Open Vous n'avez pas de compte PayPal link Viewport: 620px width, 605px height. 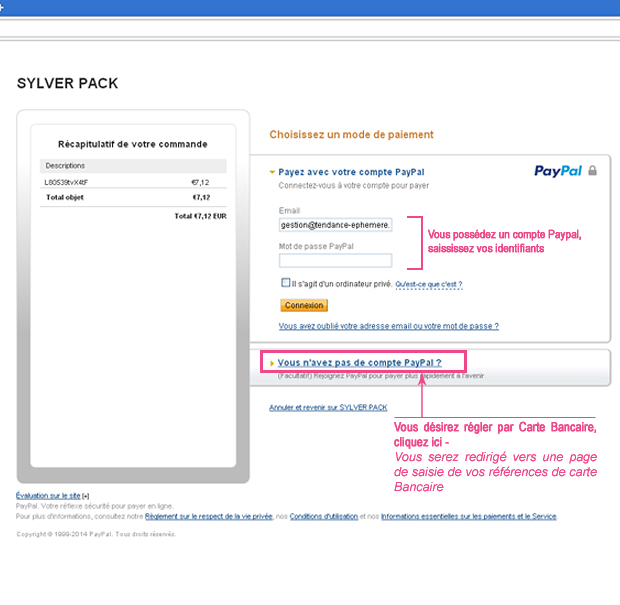point(359,363)
